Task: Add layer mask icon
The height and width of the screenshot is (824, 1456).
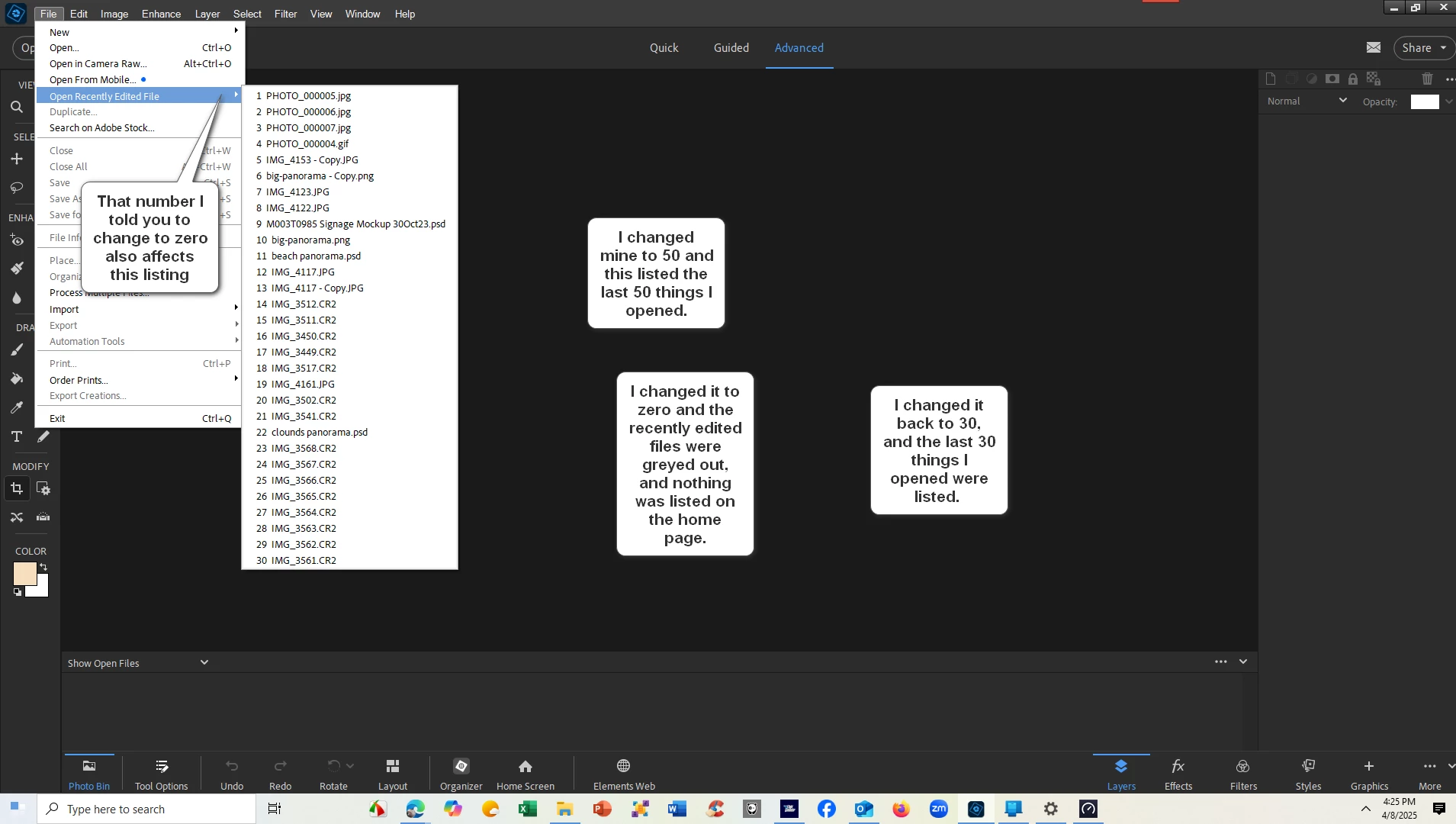Action: (x=1332, y=79)
